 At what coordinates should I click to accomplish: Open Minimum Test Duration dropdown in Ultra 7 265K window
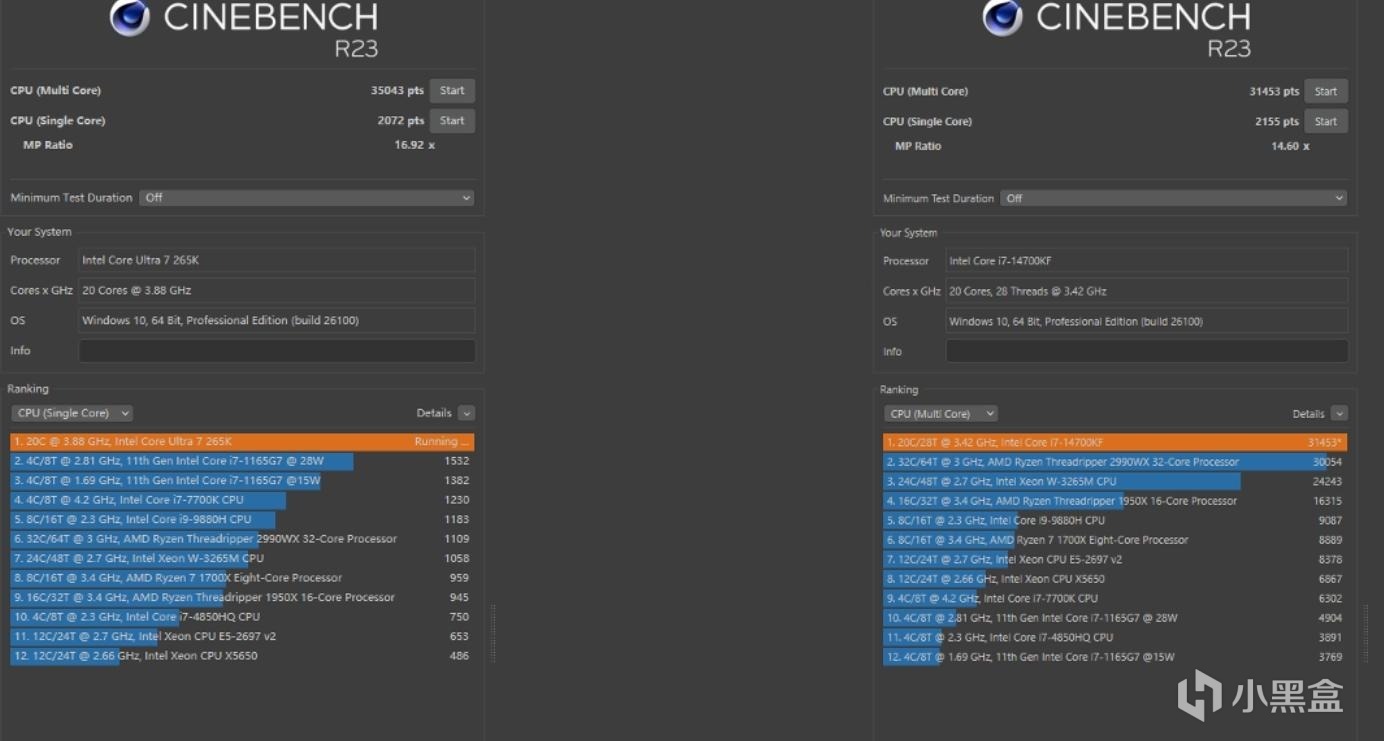[307, 198]
